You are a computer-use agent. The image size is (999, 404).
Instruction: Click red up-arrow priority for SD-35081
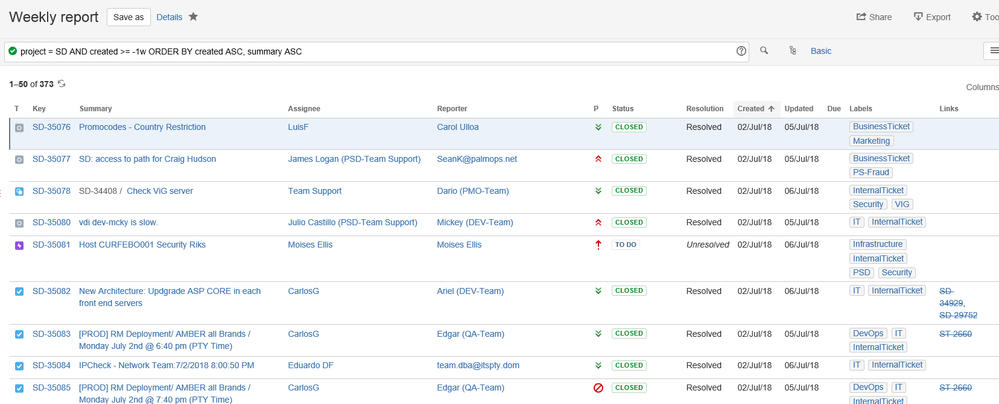click(598, 245)
